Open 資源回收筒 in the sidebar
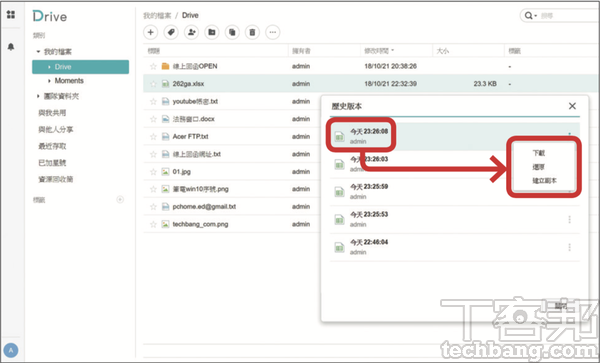This screenshot has height=363, width=600. (55, 179)
